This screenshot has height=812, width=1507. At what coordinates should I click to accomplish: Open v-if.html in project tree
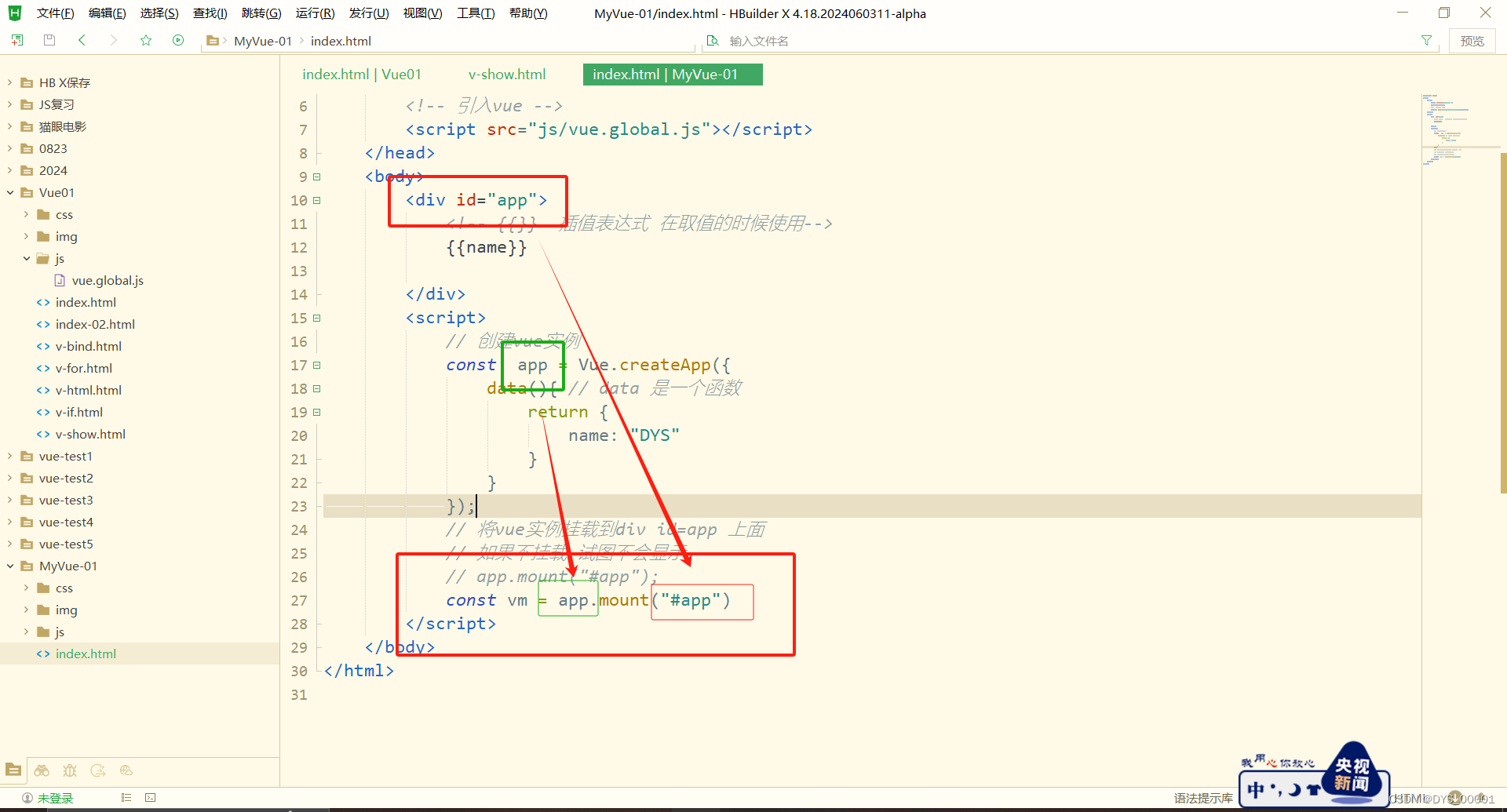point(79,412)
